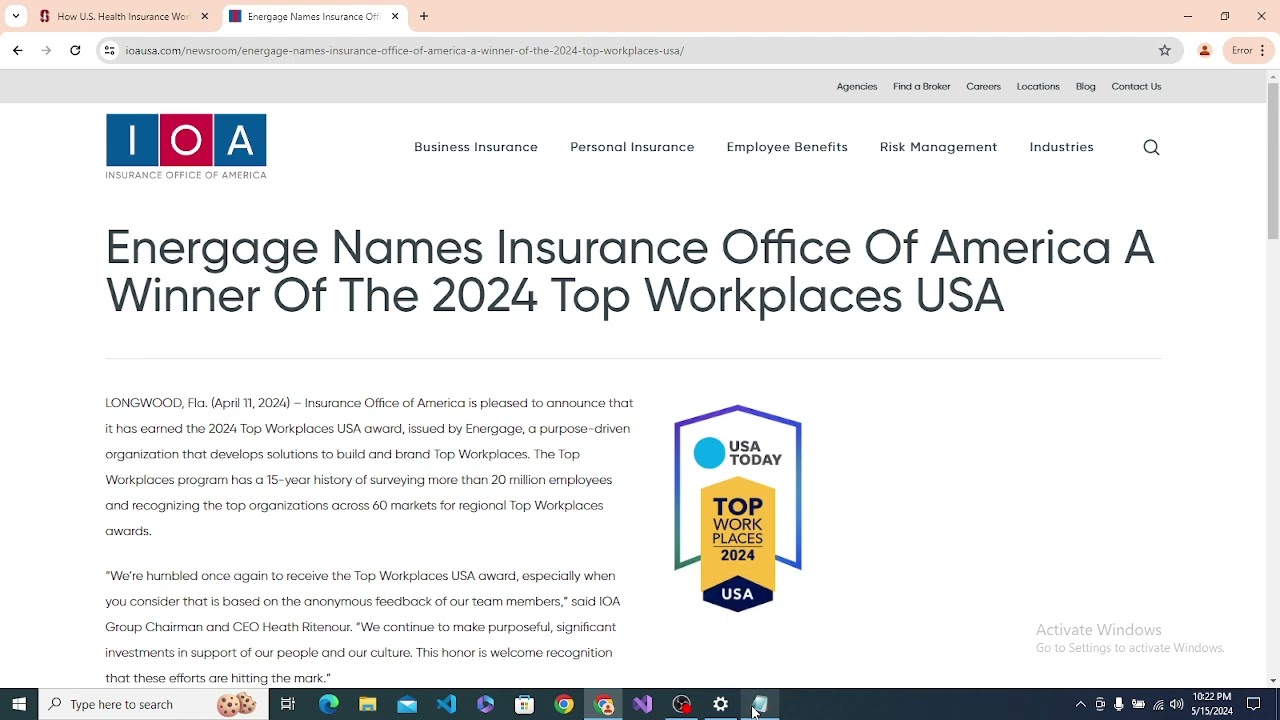The image size is (1280, 720).
Task: Click the taskbar search box
Action: tap(154, 704)
